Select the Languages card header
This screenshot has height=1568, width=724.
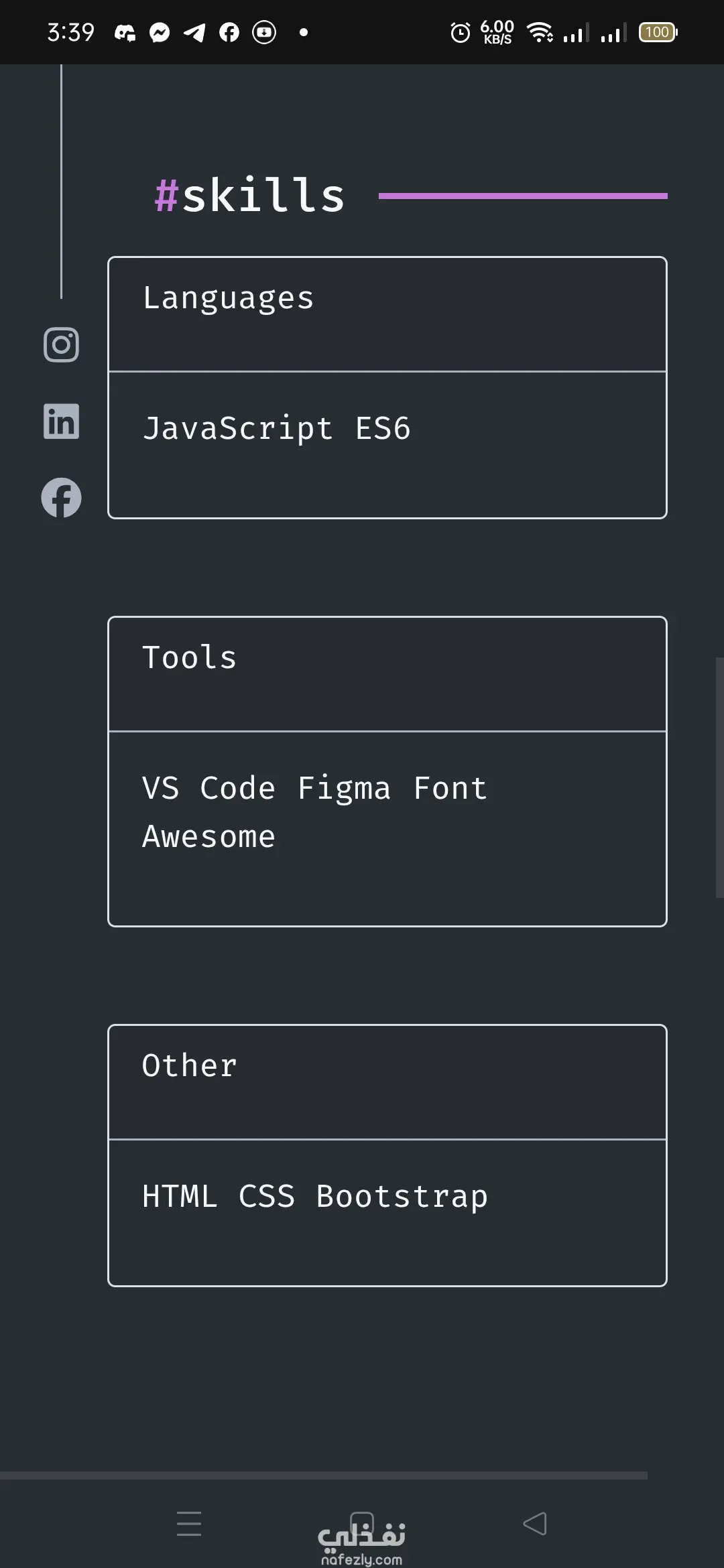[x=387, y=314]
